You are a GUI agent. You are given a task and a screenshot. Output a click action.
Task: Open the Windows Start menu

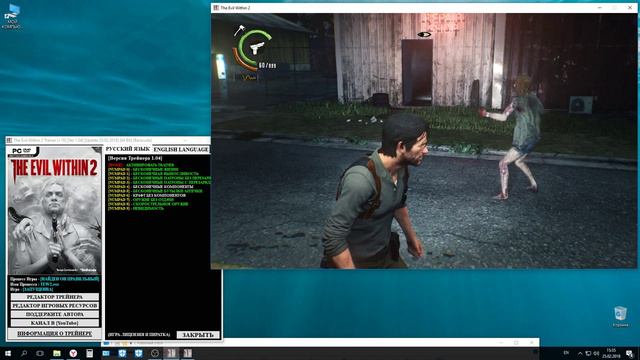point(8,353)
